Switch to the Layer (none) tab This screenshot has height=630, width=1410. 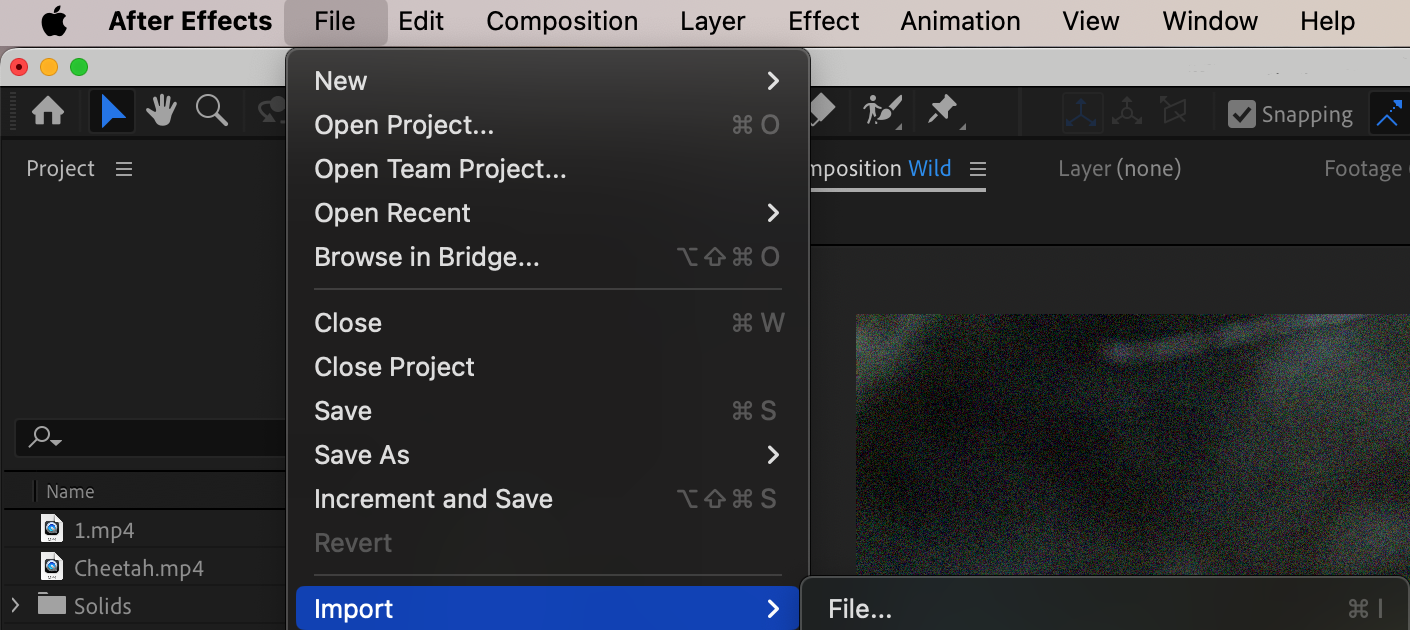coord(1119,169)
